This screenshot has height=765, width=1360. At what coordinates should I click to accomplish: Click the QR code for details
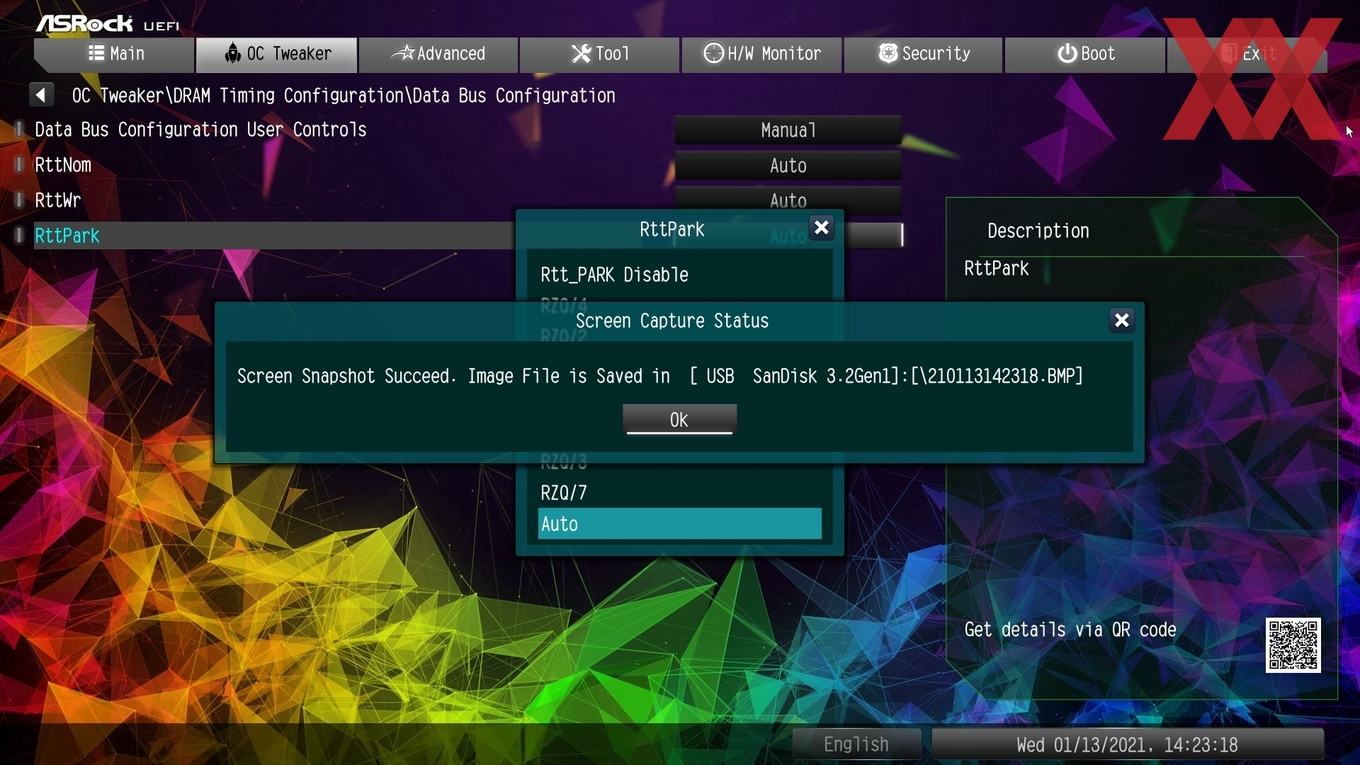[1293, 645]
